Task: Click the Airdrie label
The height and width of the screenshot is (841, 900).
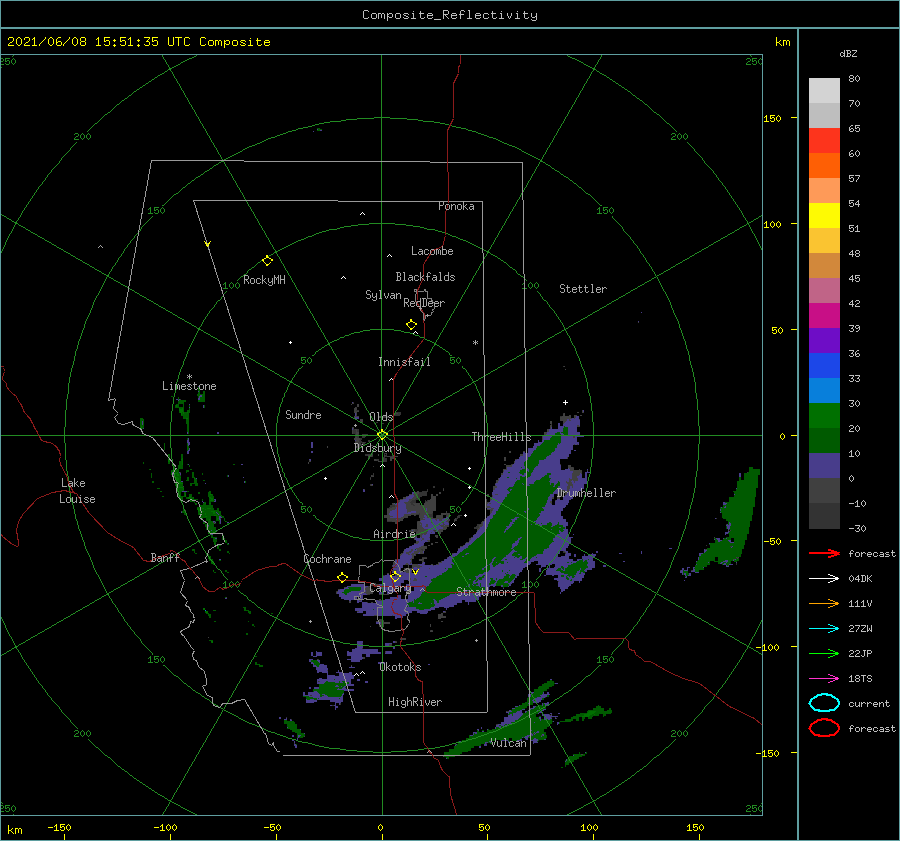Action: 394,534
